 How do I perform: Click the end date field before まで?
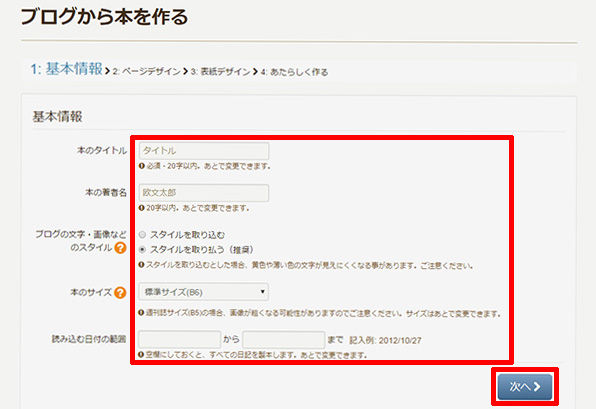(x=284, y=339)
